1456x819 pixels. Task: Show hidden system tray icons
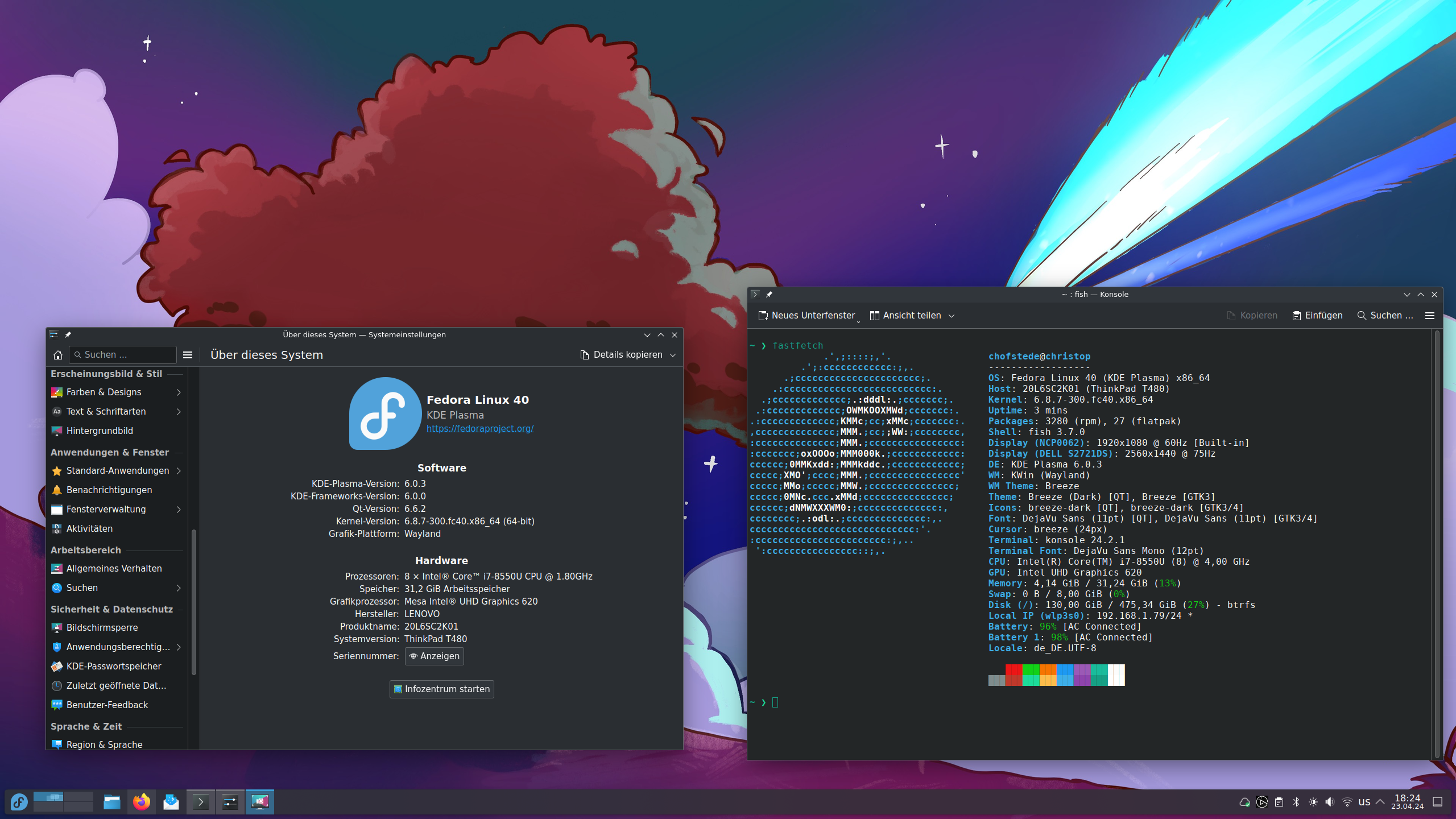coord(1380,802)
